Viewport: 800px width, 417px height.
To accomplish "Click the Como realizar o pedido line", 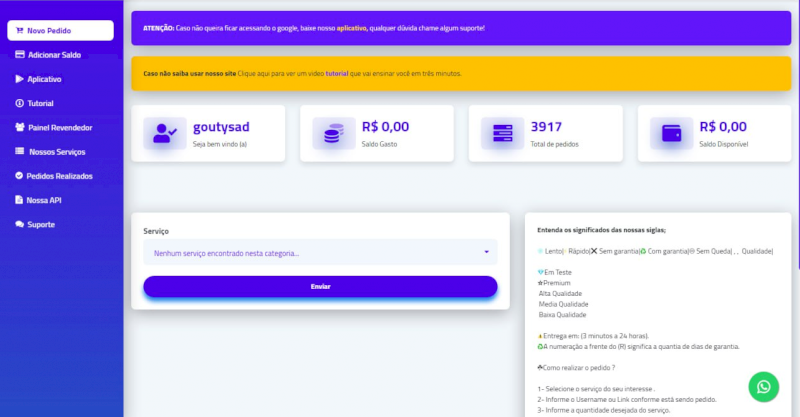I will pos(576,367).
